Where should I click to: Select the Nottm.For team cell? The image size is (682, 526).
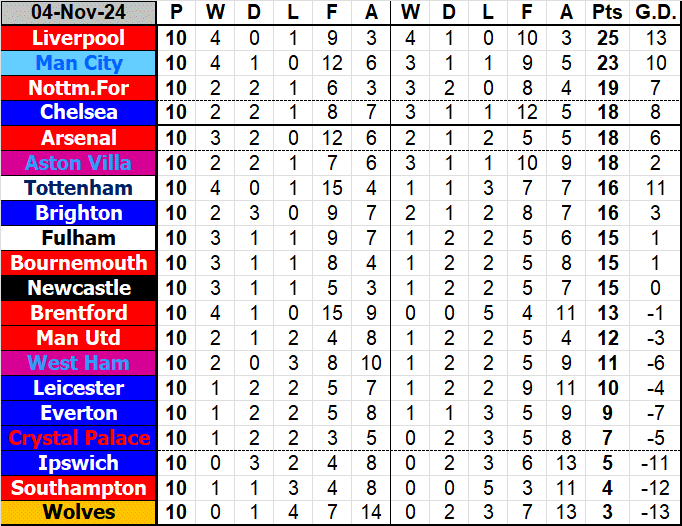click(x=79, y=88)
